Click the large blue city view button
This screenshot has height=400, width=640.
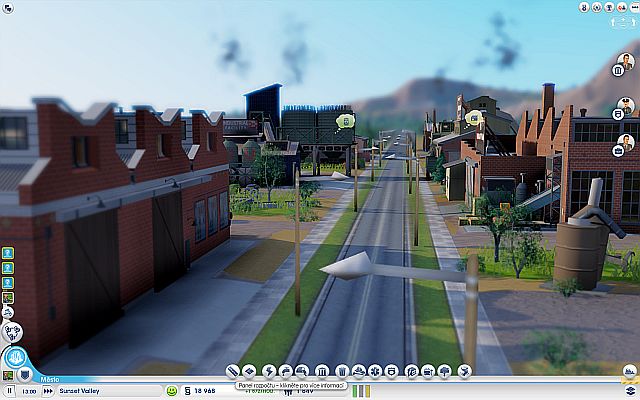[x=16, y=357]
